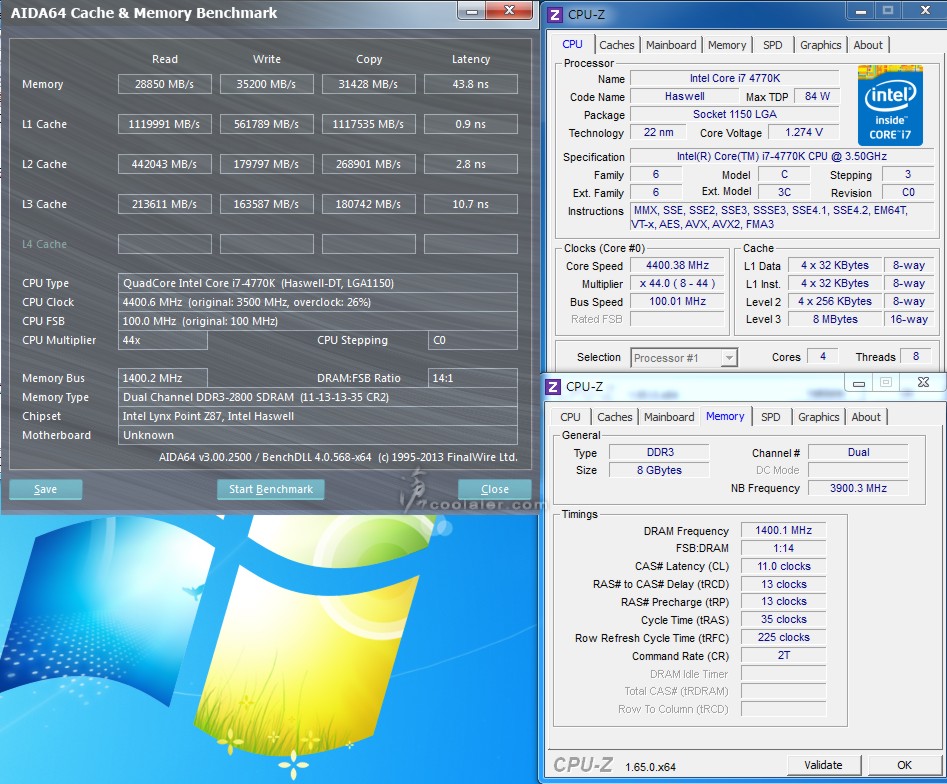Click the Close button in AIDA64 benchmark window

pos(495,489)
